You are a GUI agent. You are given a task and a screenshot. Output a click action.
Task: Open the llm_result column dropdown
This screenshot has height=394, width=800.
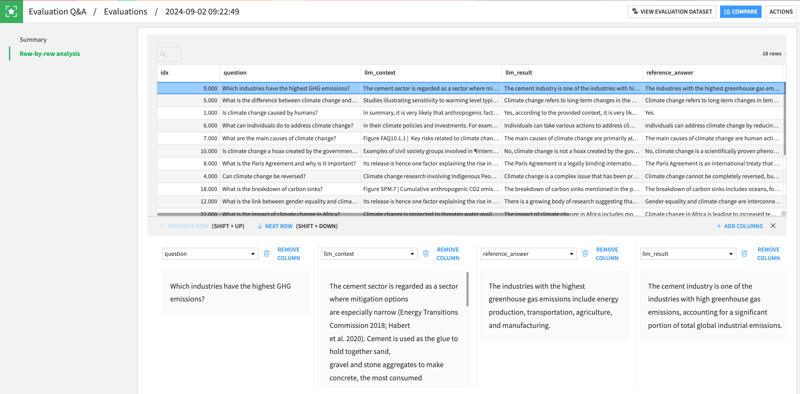tap(688, 254)
